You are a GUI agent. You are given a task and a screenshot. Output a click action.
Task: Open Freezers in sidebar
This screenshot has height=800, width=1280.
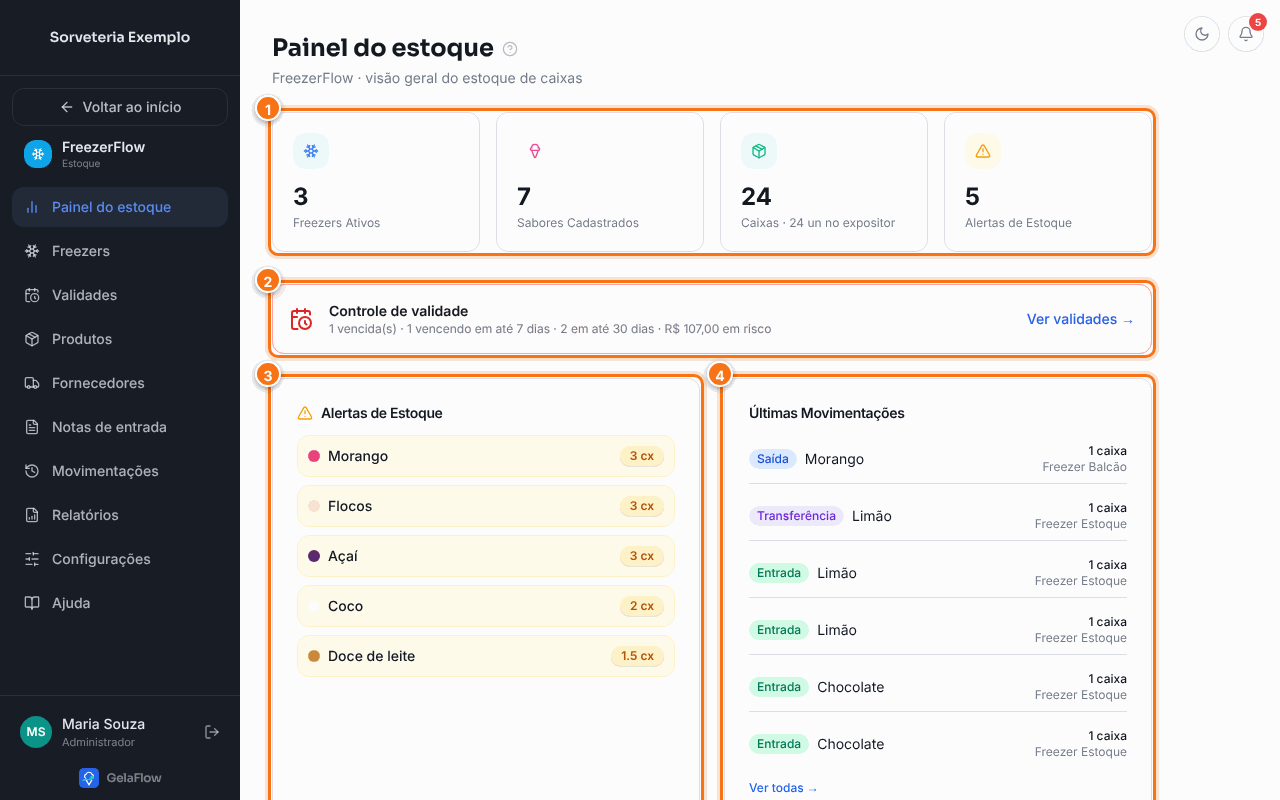coord(120,251)
